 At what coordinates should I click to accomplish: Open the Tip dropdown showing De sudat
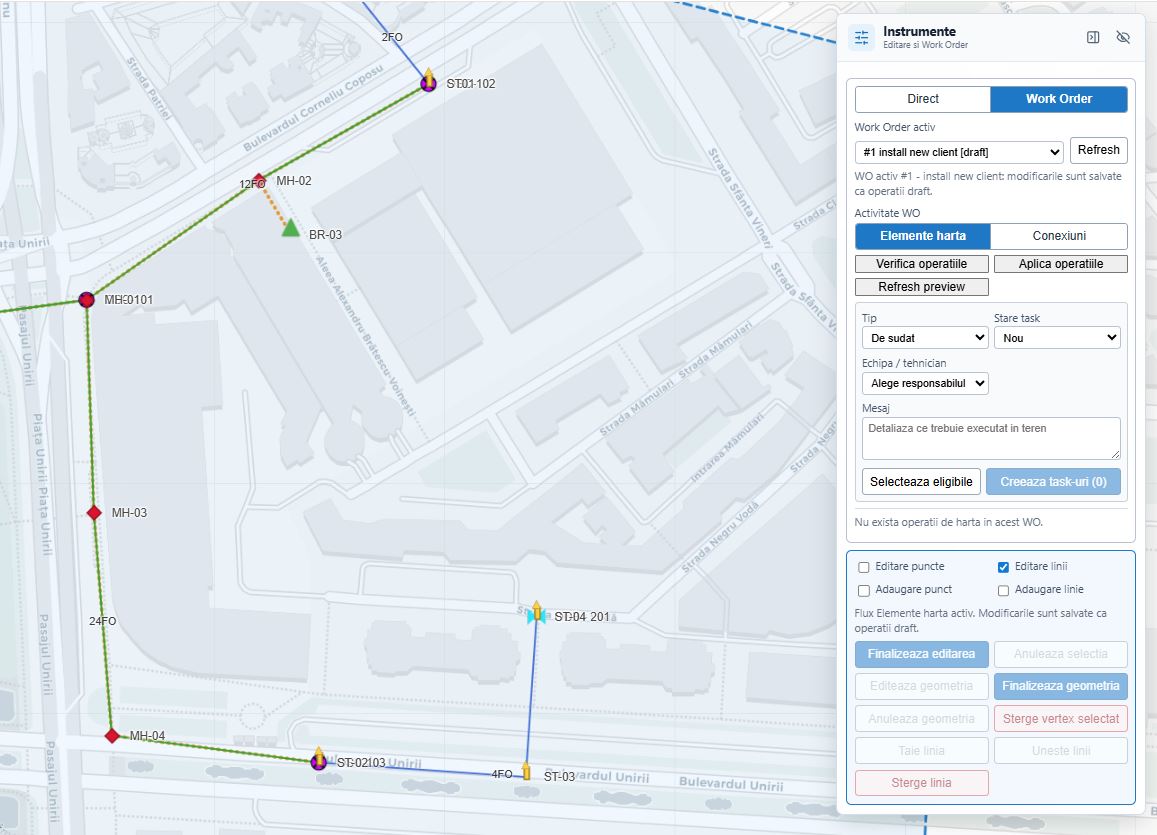tap(925, 338)
